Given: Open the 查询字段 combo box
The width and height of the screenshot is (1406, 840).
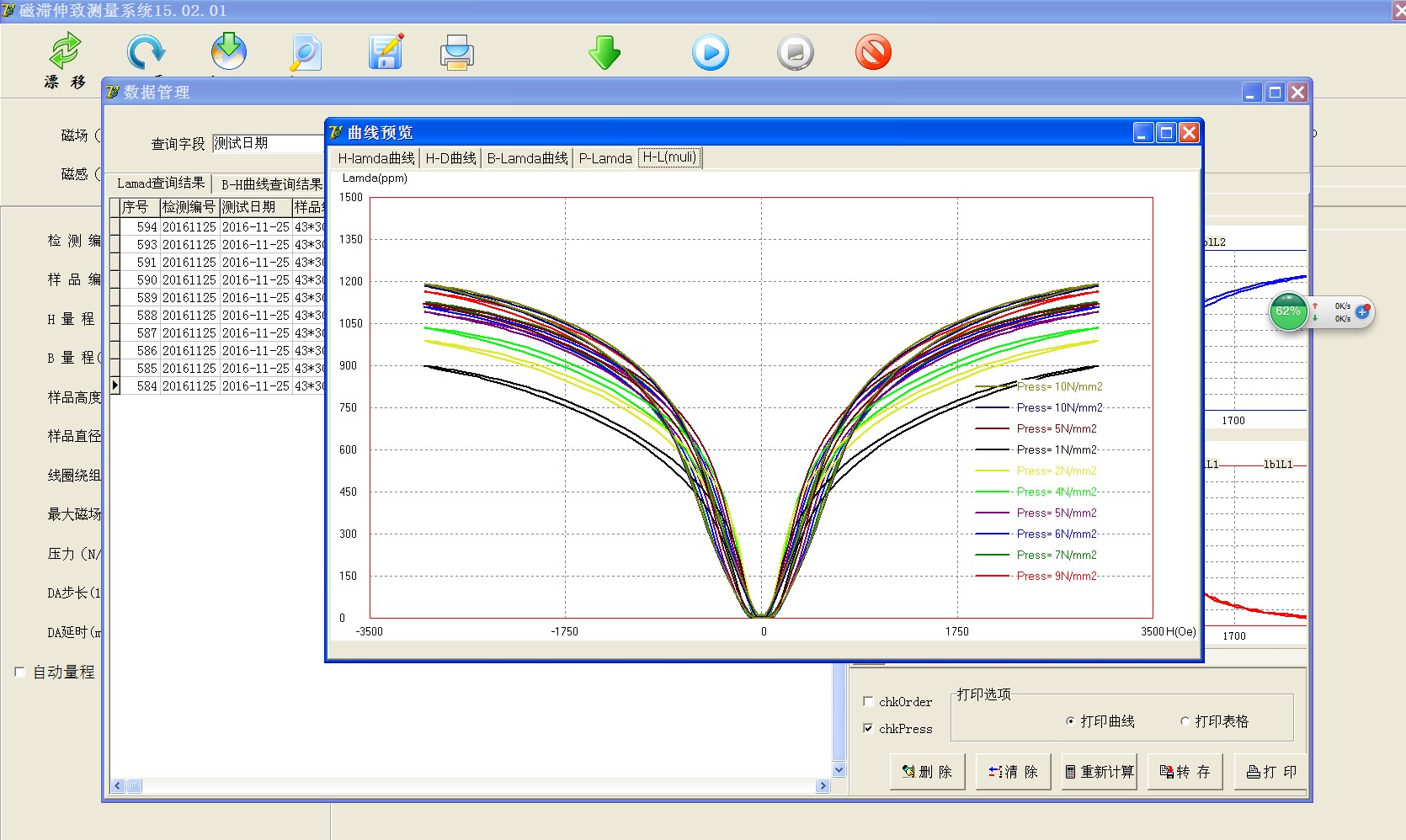Looking at the screenshot, I should click(x=268, y=144).
